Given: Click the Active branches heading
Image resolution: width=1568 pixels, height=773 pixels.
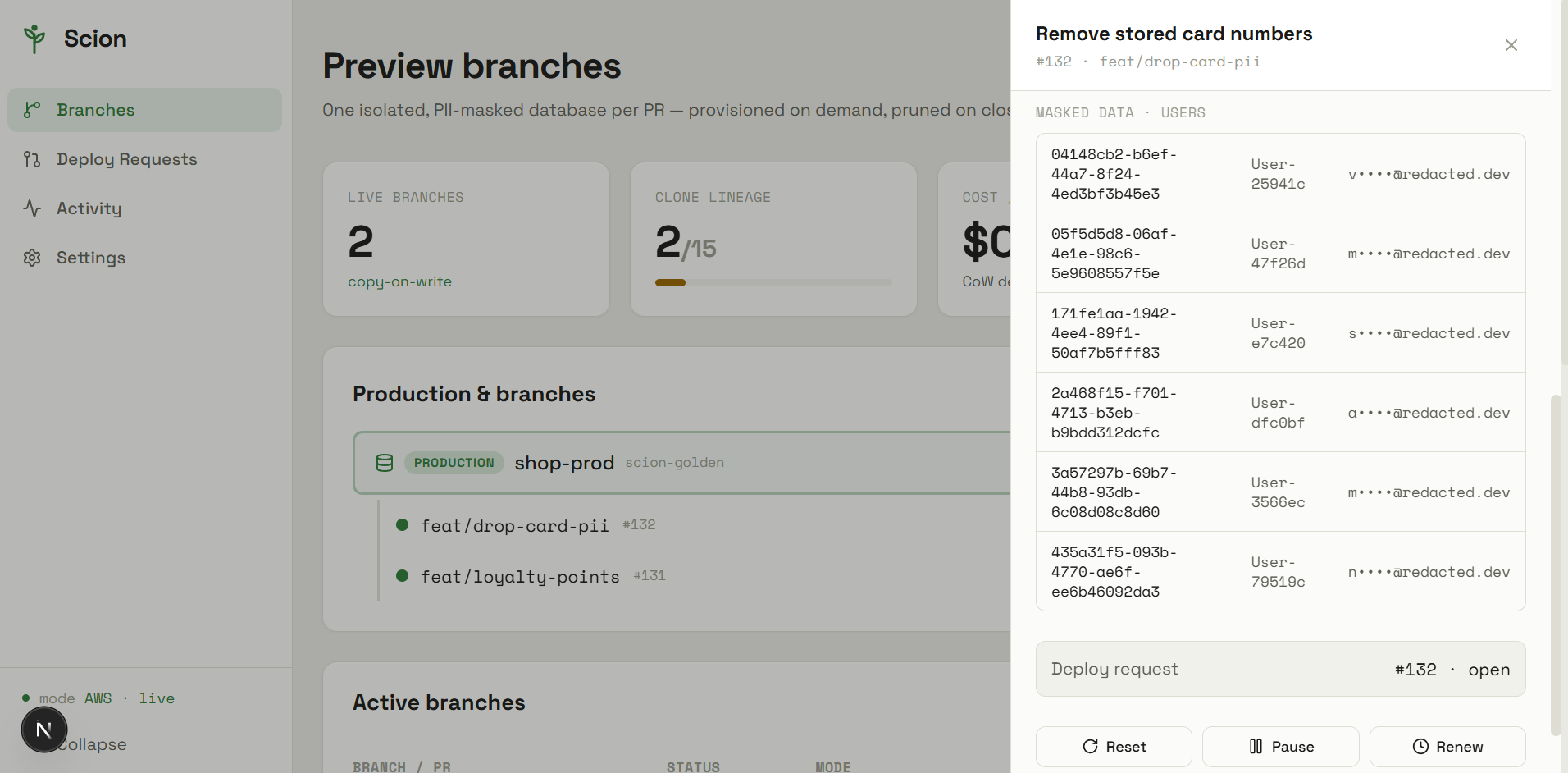Looking at the screenshot, I should click(439, 702).
